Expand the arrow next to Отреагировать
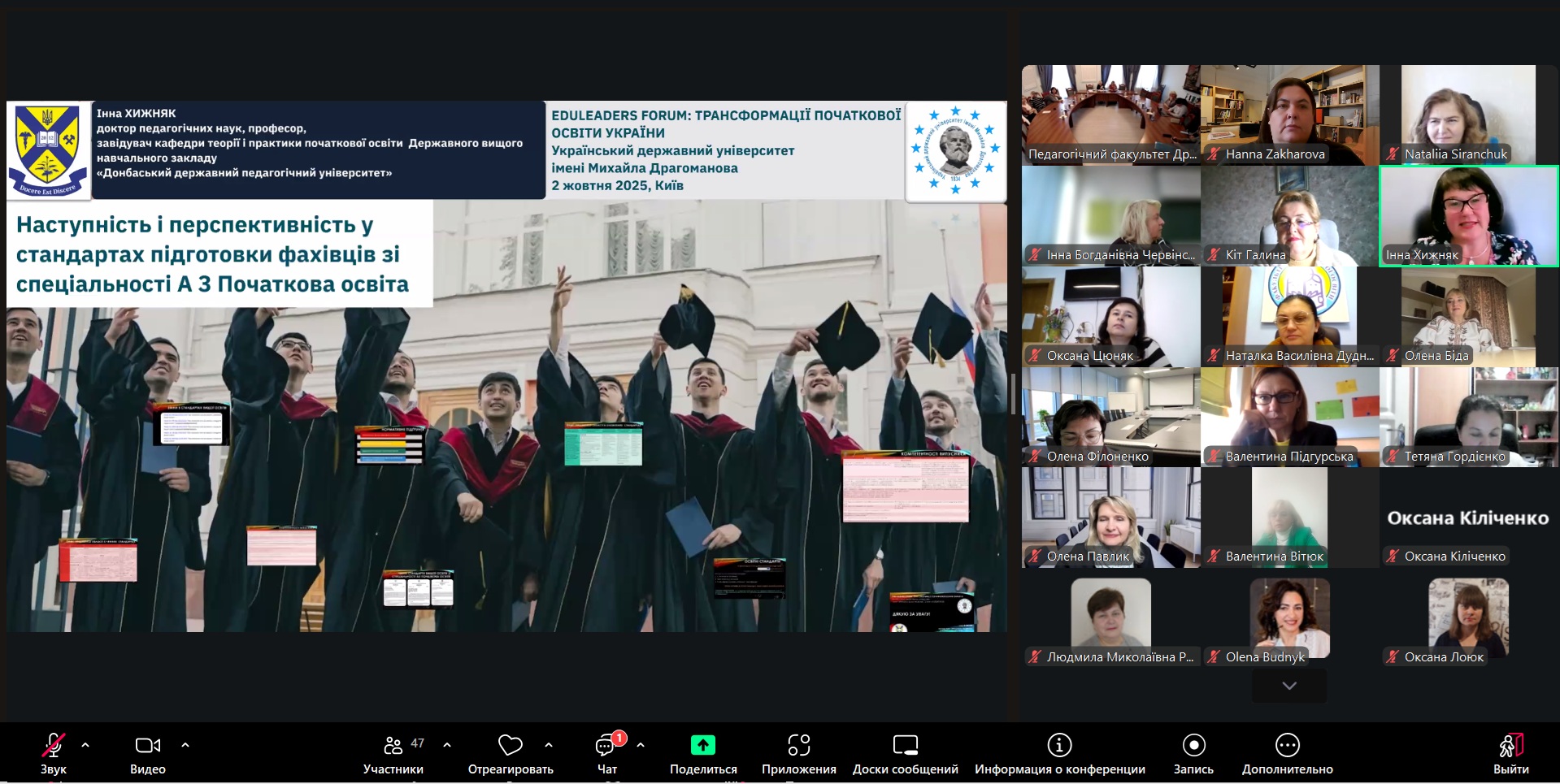This screenshot has width=1560, height=784. (549, 744)
